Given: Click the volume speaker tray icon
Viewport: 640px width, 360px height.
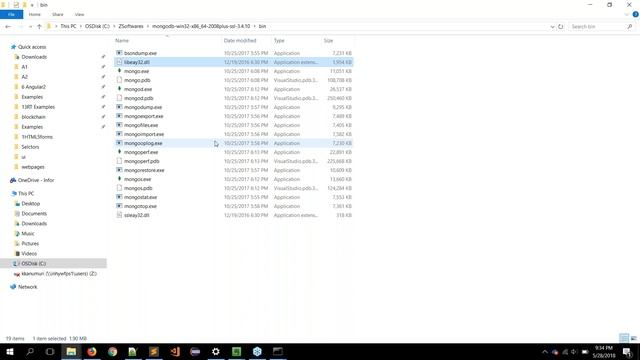Looking at the screenshot, I should pyautogui.click(x=574, y=352).
